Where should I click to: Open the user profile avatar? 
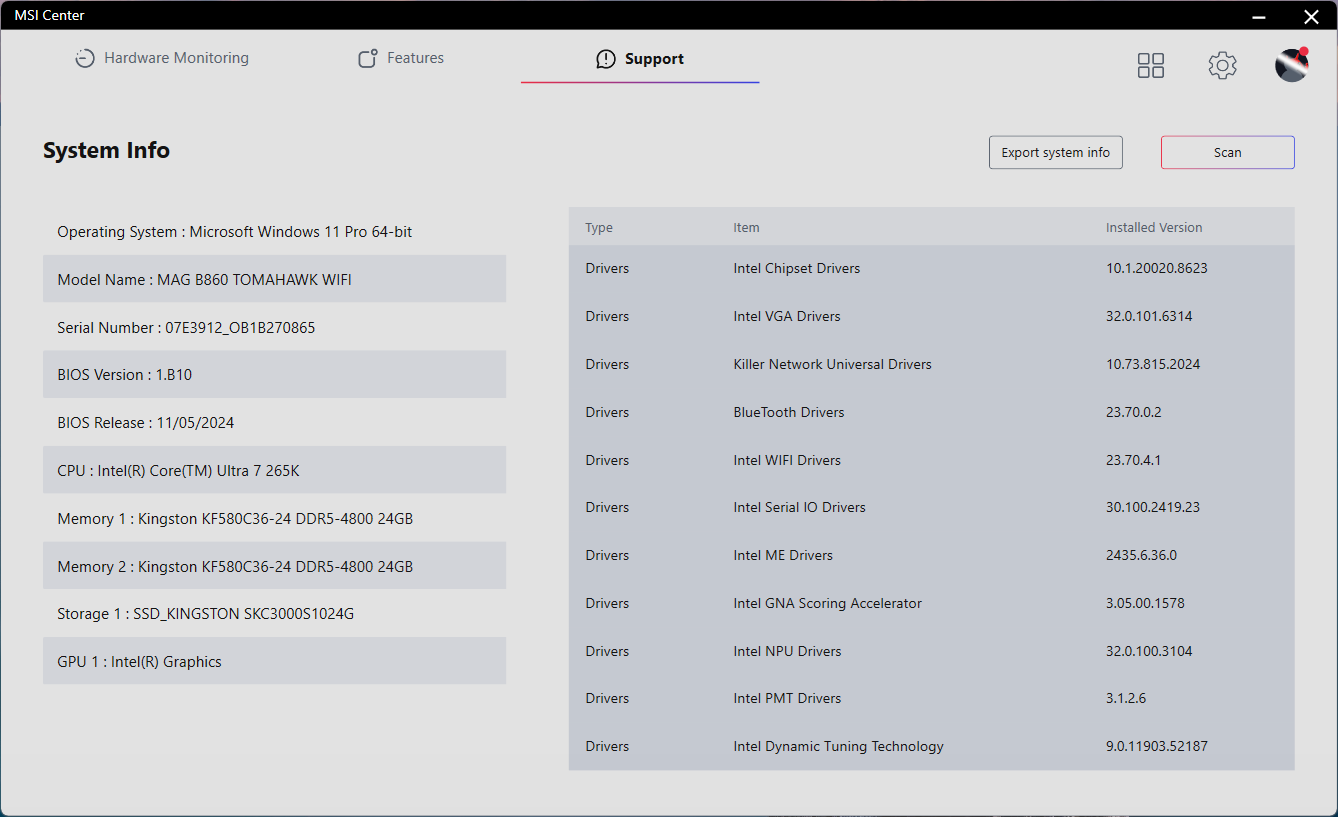(1292, 65)
